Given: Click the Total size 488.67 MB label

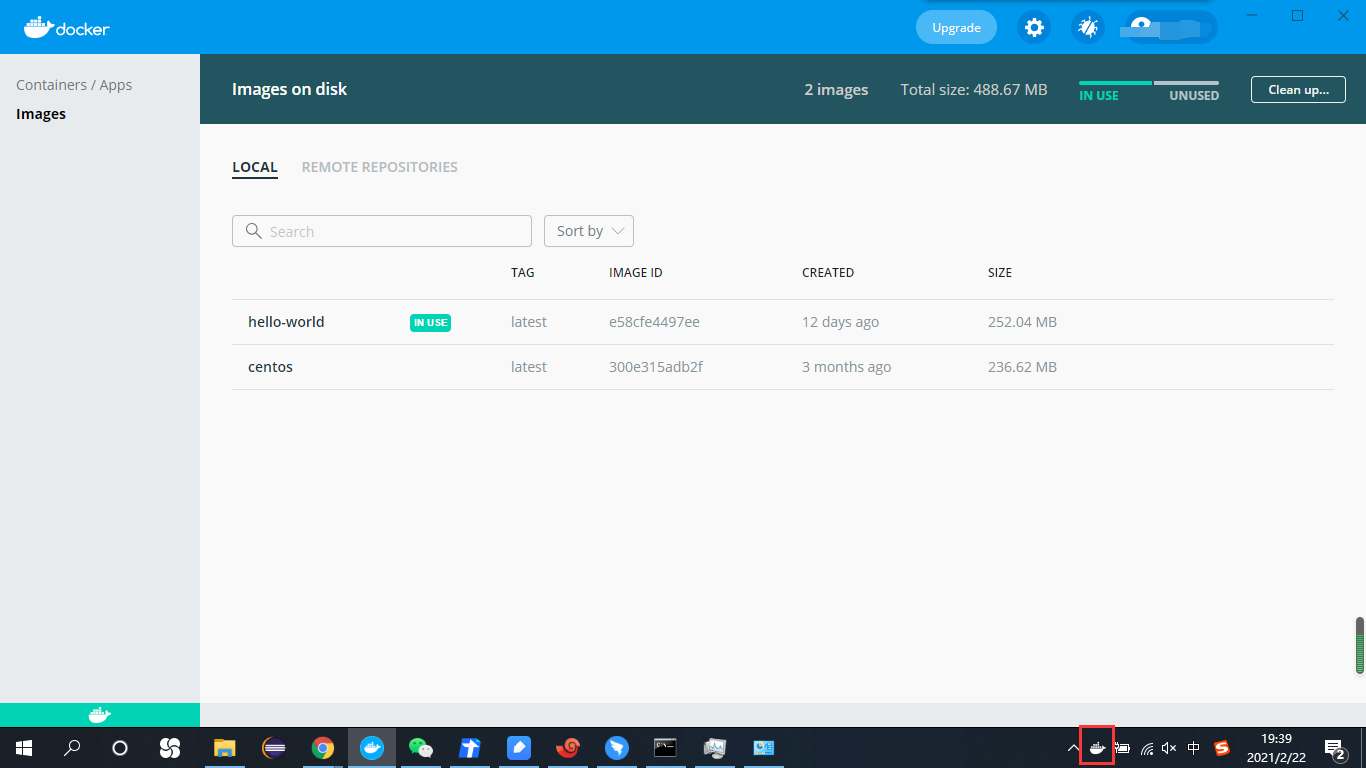Looking at the screenshot, I should click(974, 89).
